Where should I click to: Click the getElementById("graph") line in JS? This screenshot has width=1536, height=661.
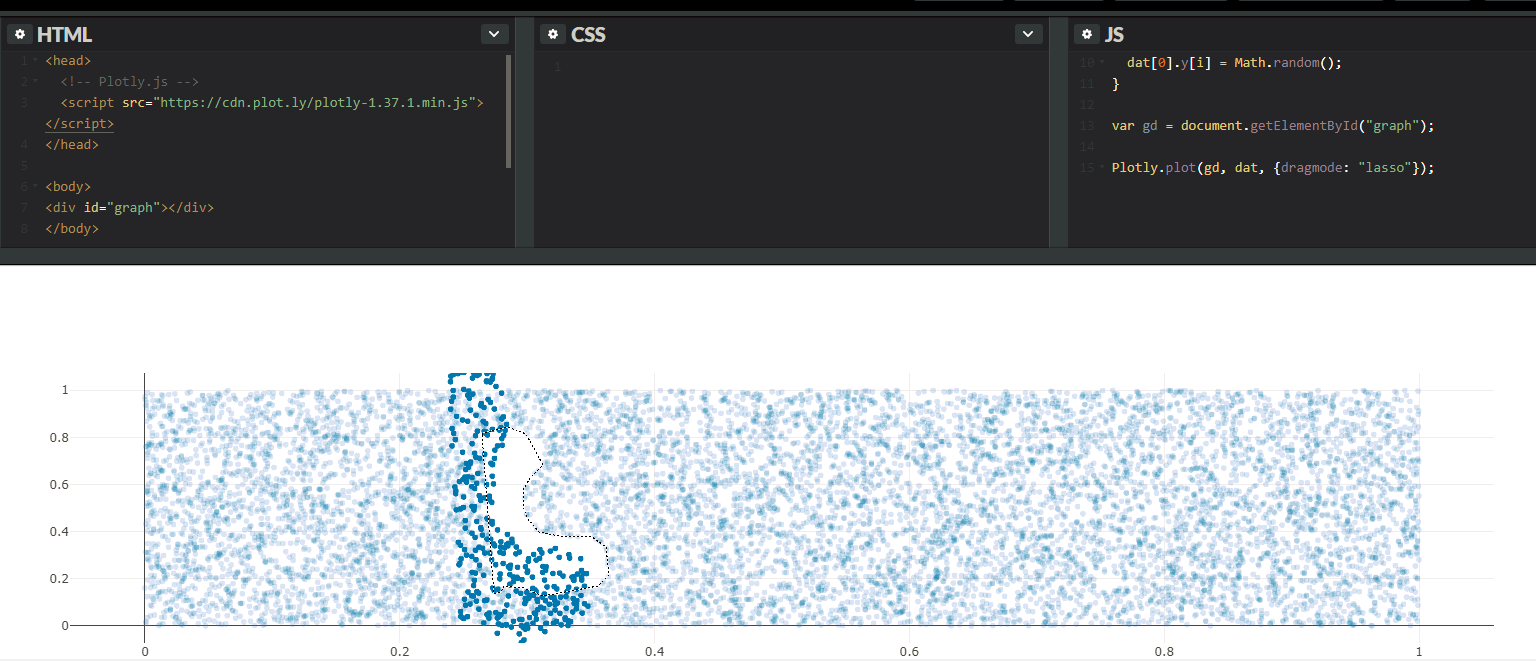(1273, 126)
